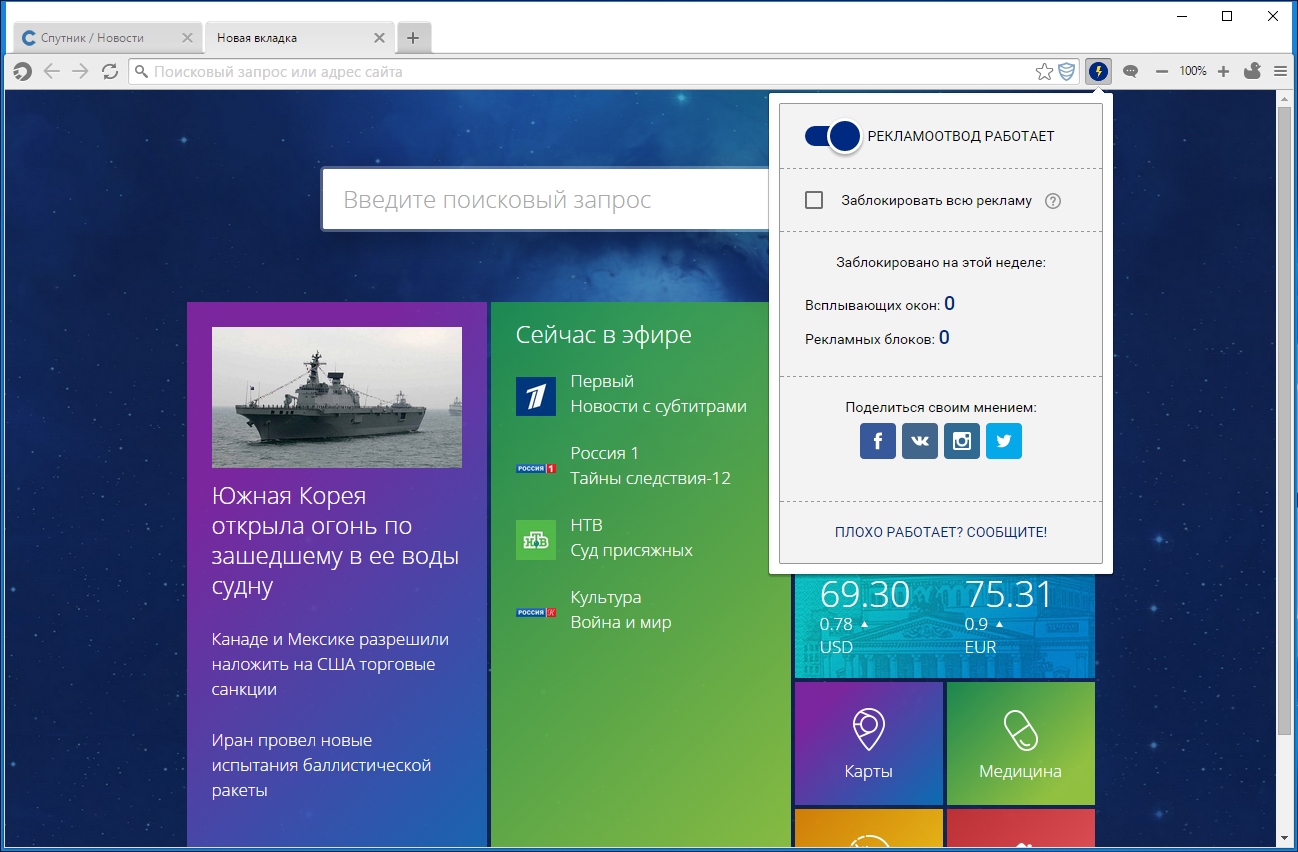Click scrollbar down arrow

[1285, 837]
